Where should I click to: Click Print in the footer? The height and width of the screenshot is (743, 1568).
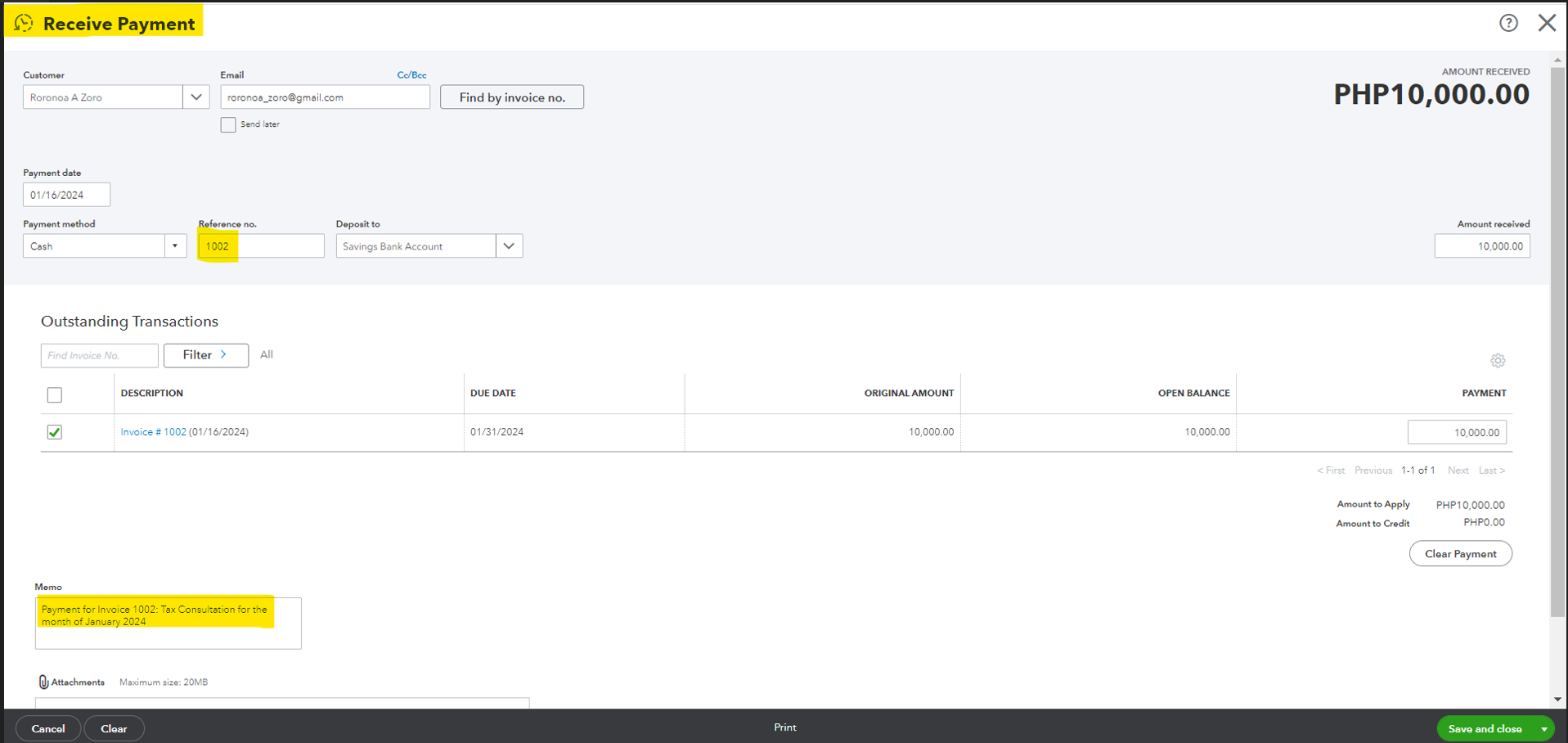[785, 727]
